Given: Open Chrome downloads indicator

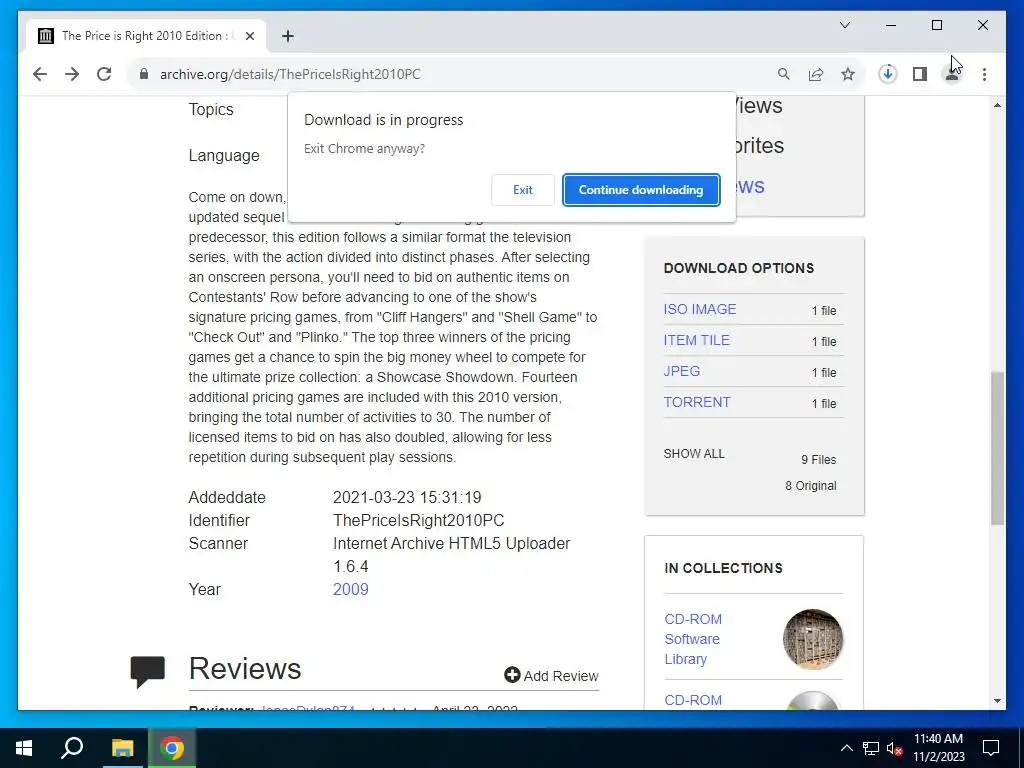Looking at the screenshot, I should [888, 74].
